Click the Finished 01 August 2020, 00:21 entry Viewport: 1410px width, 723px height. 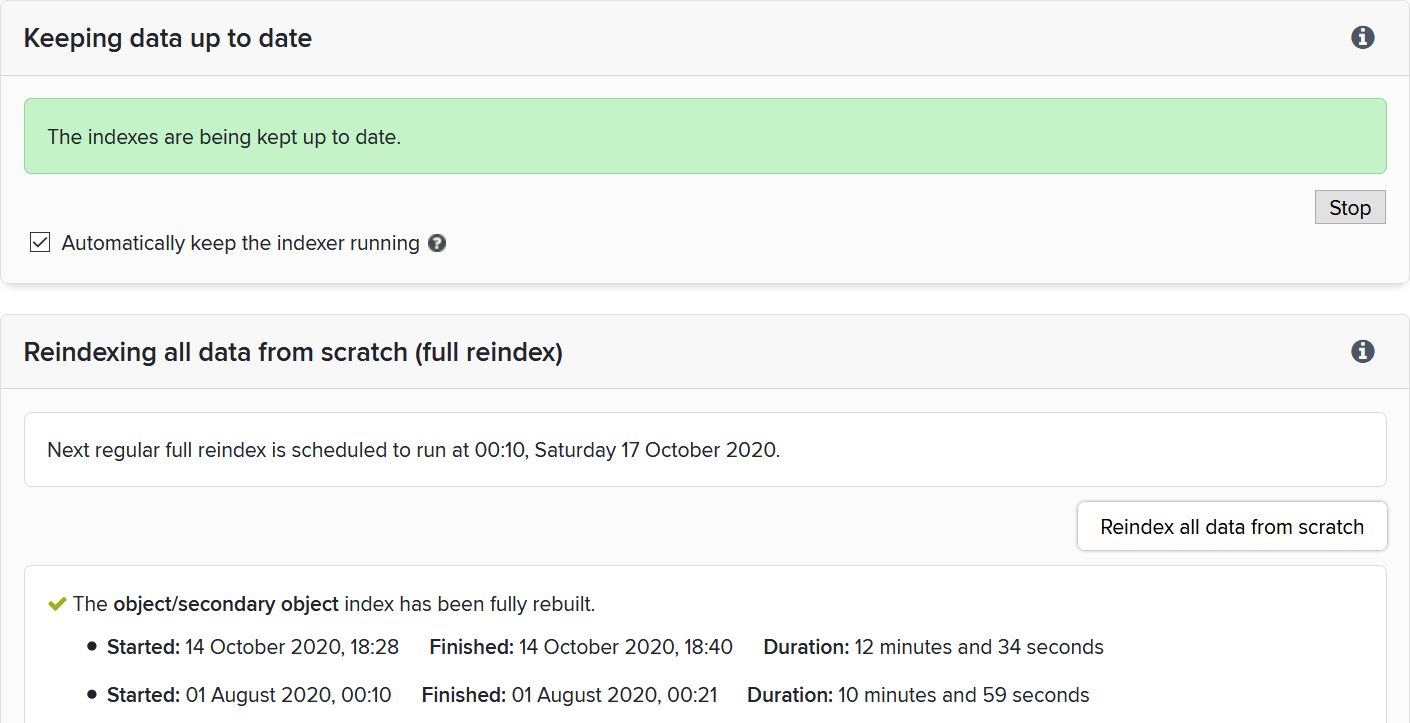click(569, 695)
